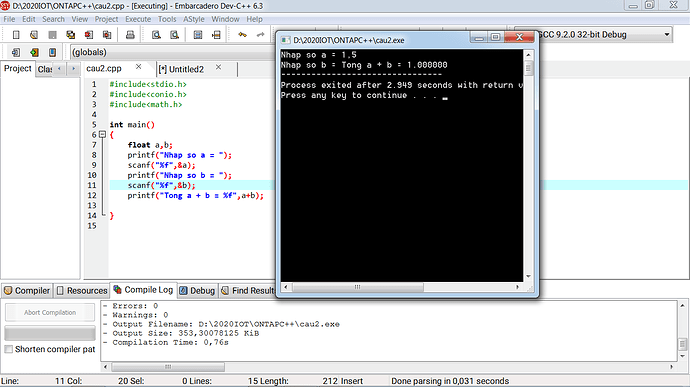Click the left arrow of the Project/Classes tabs
Viewport: 690px width, 387px height.
(59, 69)
